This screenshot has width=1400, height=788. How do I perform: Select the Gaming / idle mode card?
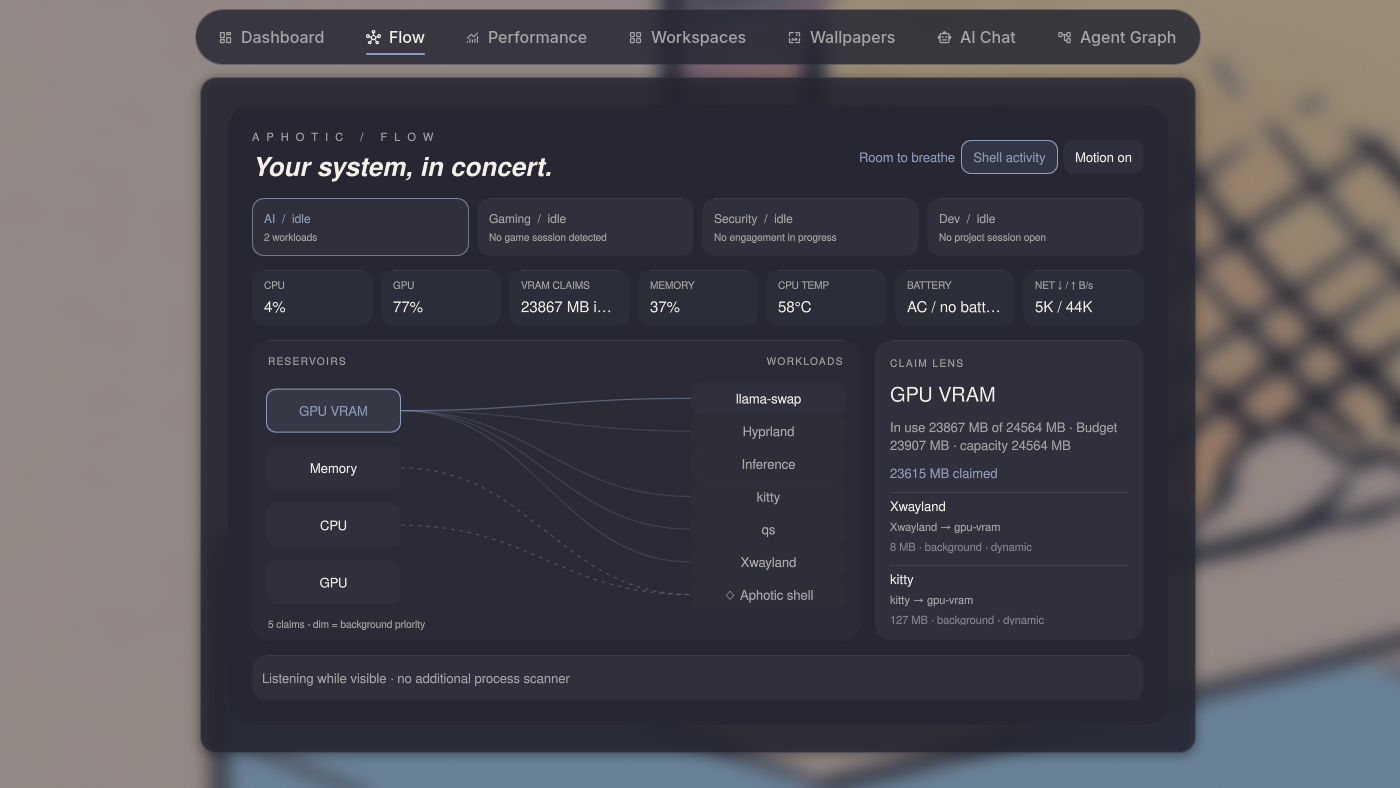pyautogui.click(x=585, y=227)
